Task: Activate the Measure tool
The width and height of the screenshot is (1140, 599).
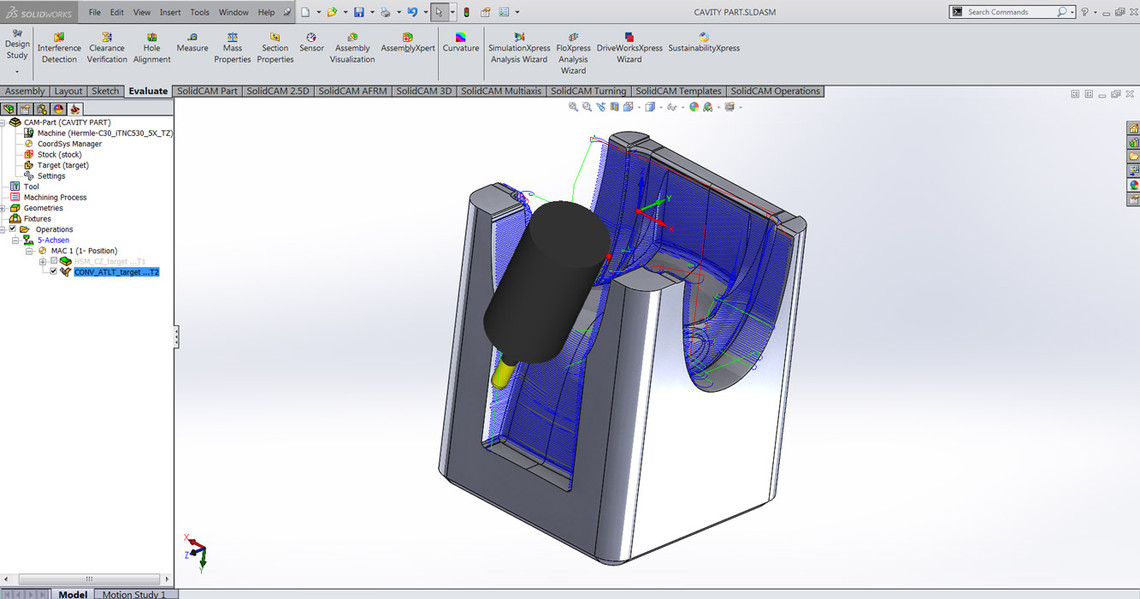Action: pyautogui.click(x=192, y=42)
